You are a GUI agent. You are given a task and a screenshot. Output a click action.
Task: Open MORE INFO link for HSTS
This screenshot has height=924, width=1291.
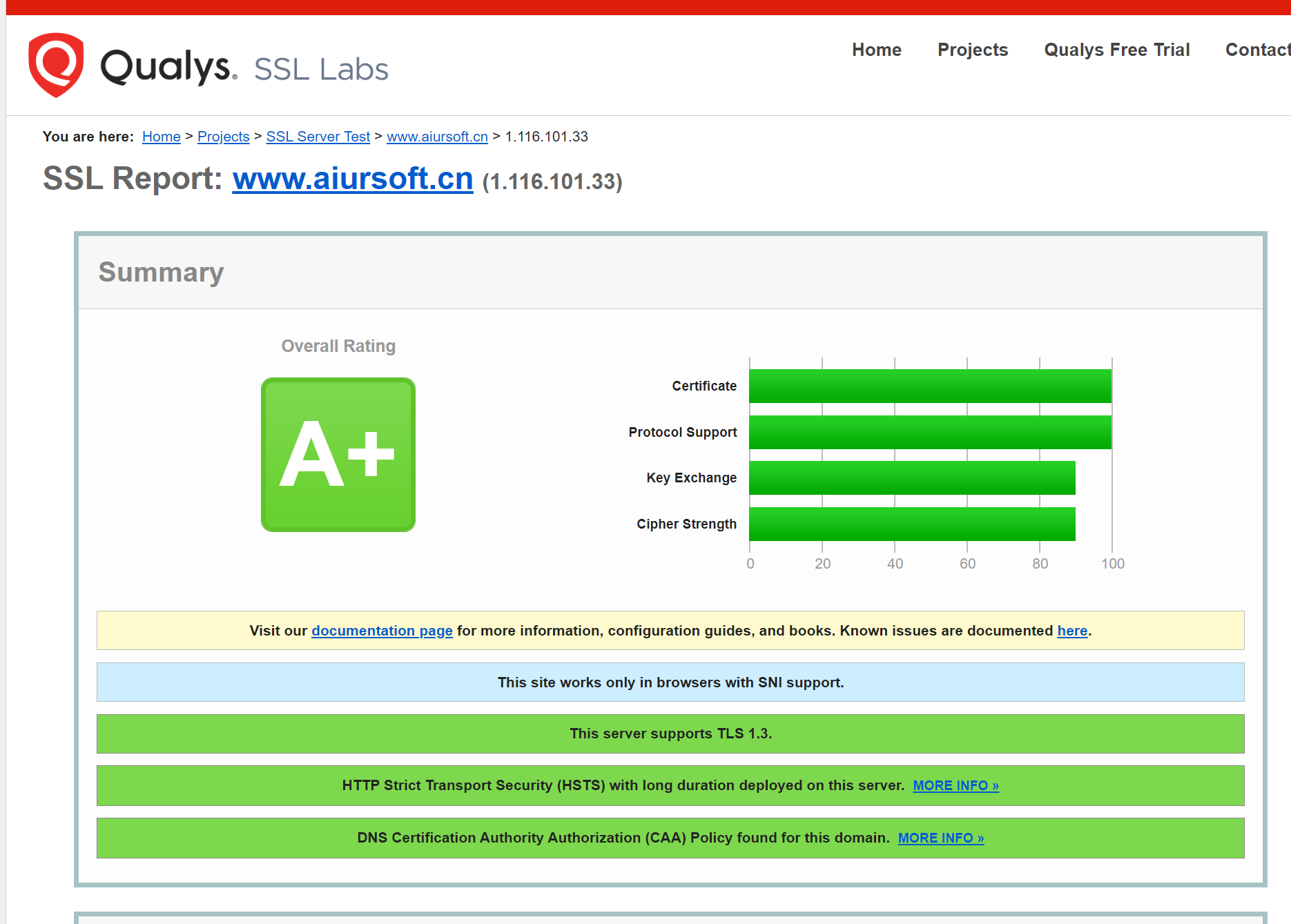955,785
